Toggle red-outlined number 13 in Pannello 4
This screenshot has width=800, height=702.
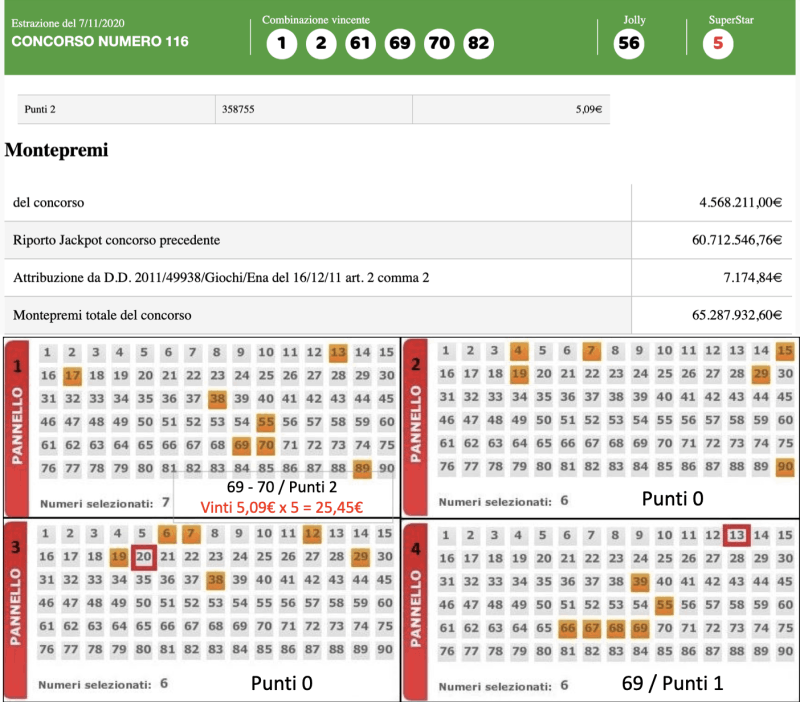[737, 535]
